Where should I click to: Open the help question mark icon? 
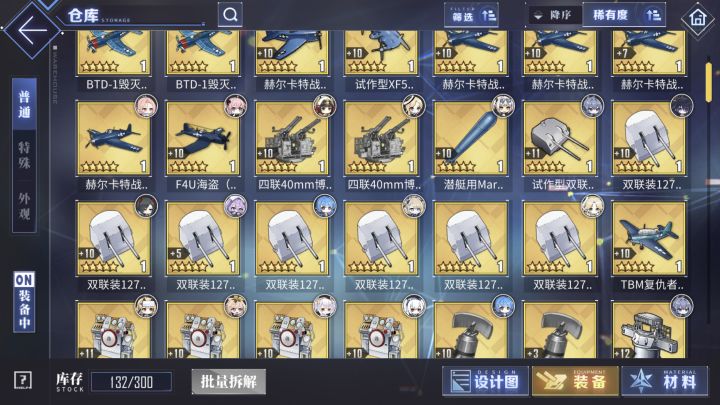tap(22, 380)
